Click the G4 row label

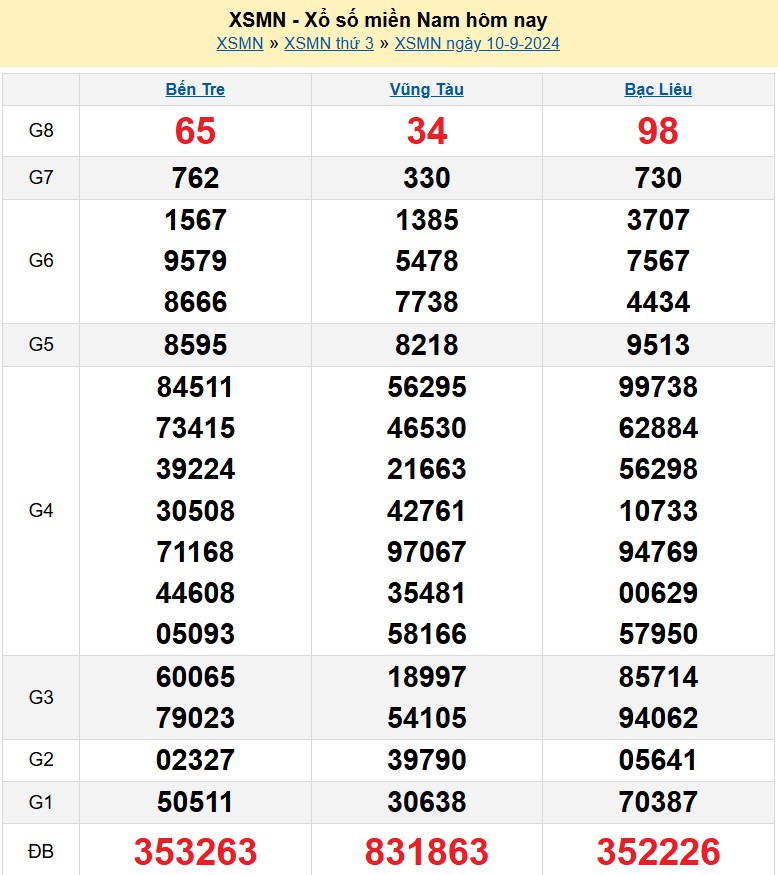click(41, 511)
